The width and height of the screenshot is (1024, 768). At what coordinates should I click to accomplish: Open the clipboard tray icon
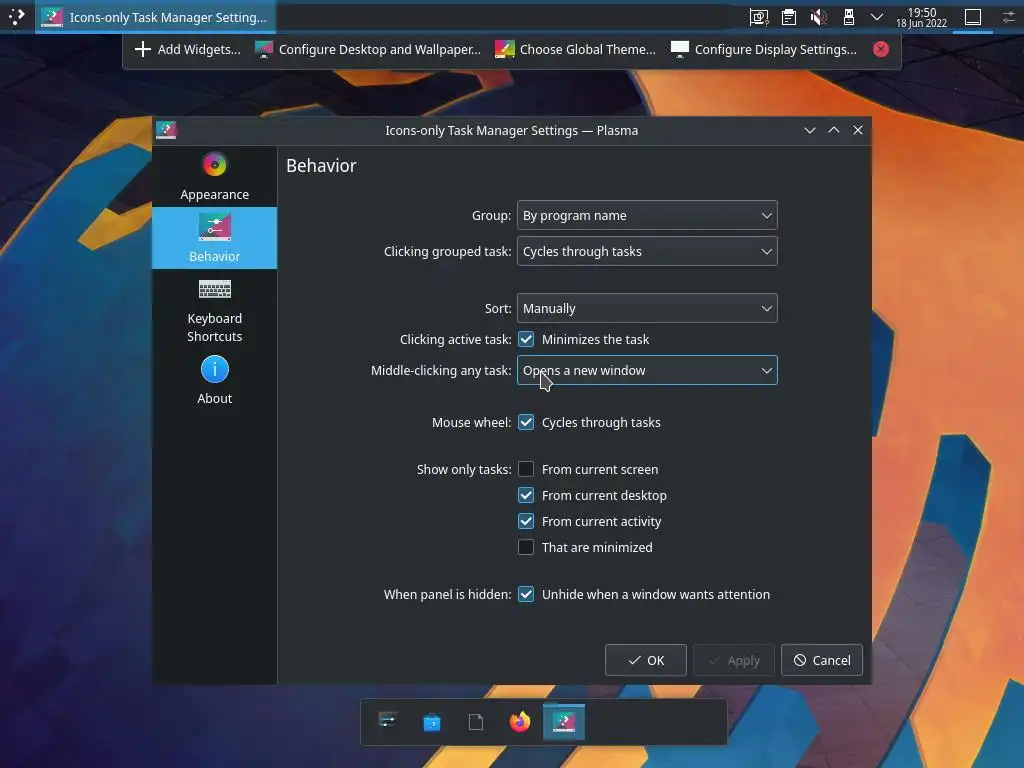(789, 17)
